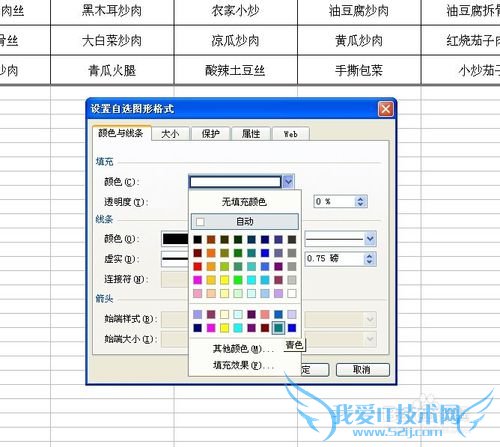Pick the tan swatch in fifth row
The height and width of the screenshot is (447, 500).
tap(211, 293)
